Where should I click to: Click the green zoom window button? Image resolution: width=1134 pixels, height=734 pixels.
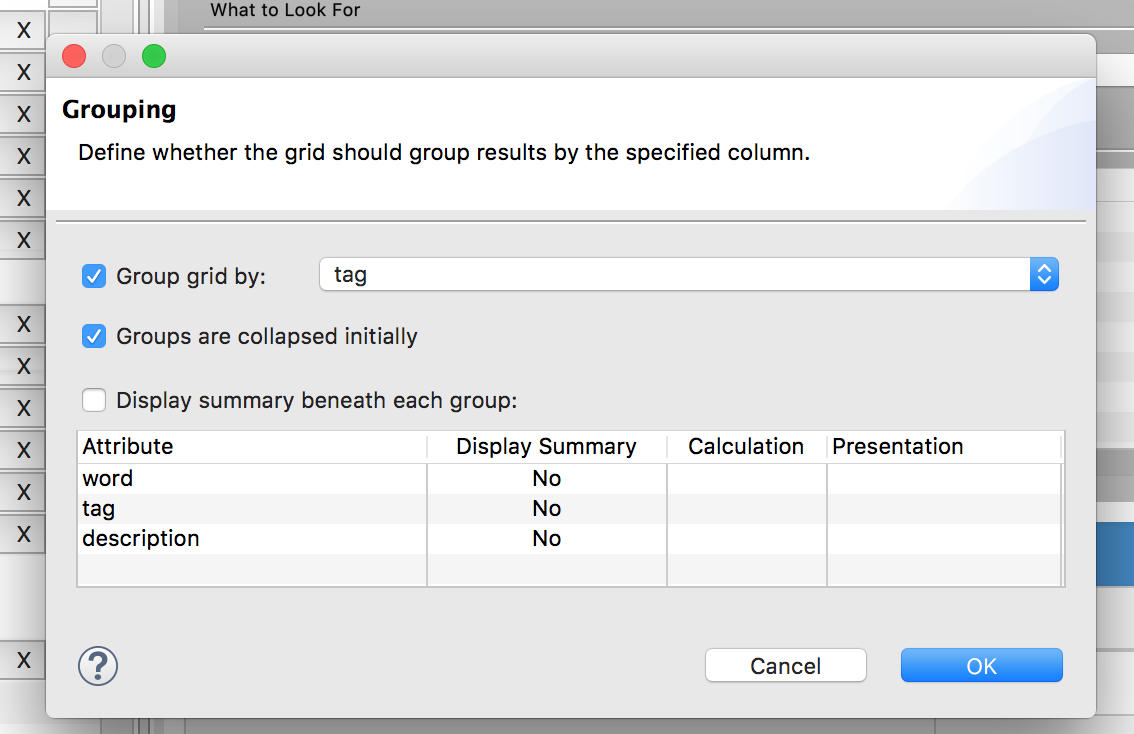coord(154,56)
